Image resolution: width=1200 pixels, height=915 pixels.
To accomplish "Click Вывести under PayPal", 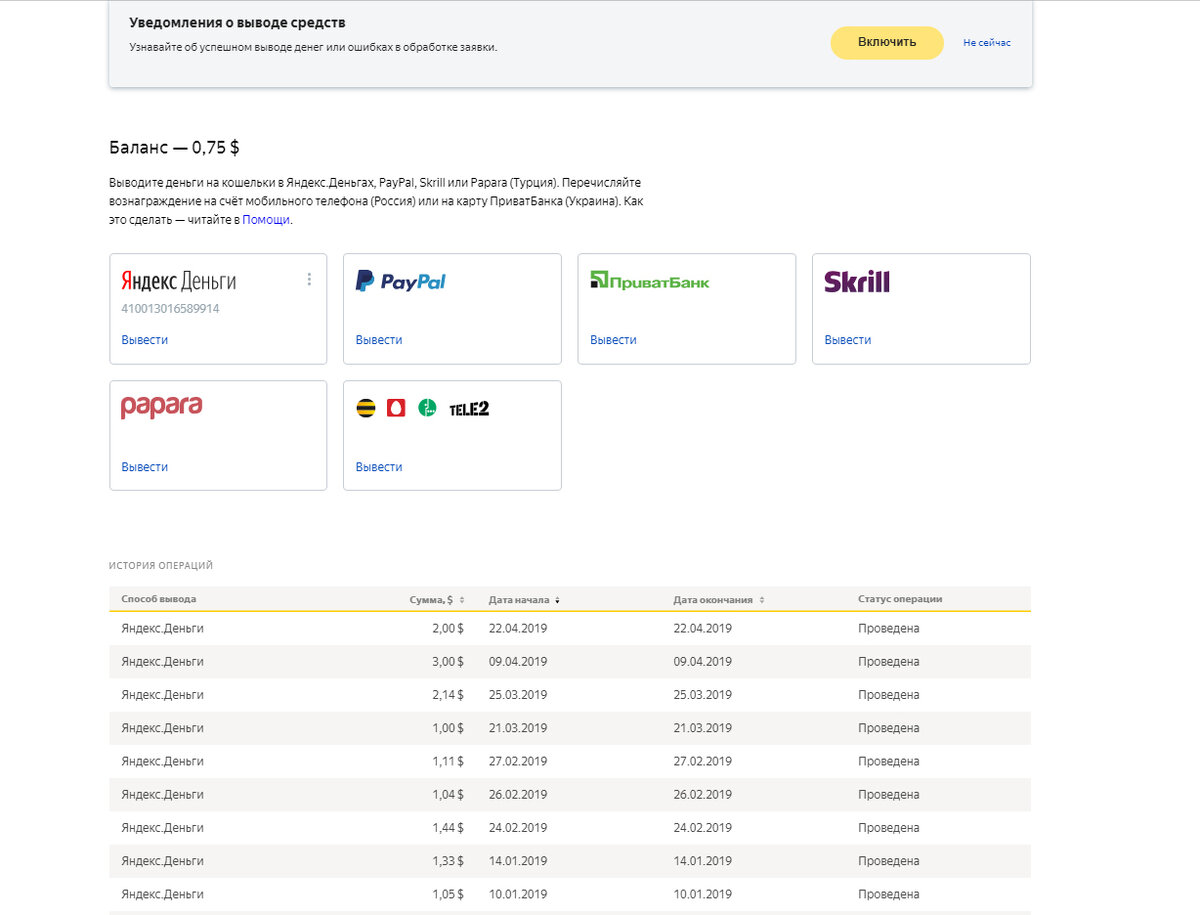I will (379, 340).
